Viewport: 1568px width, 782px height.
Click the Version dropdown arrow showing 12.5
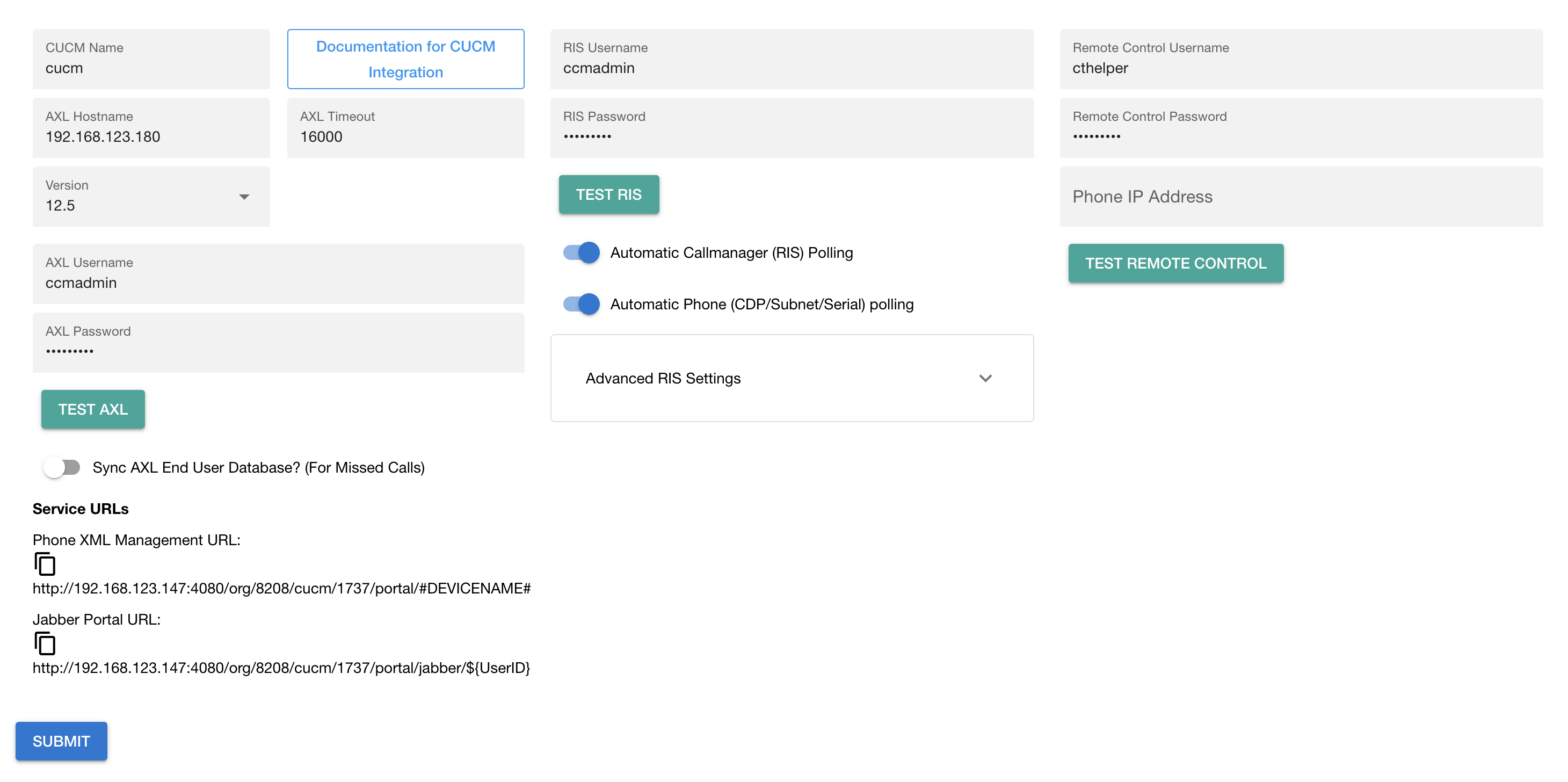(244, 197)
